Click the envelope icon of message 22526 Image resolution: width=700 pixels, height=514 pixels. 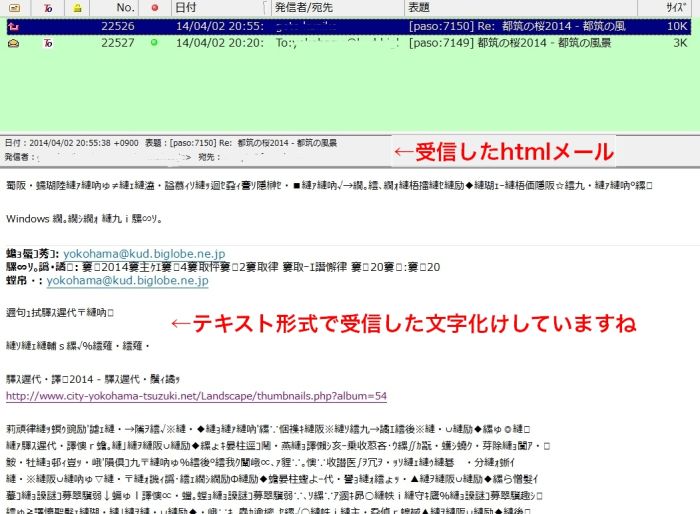tap(15, 27)
